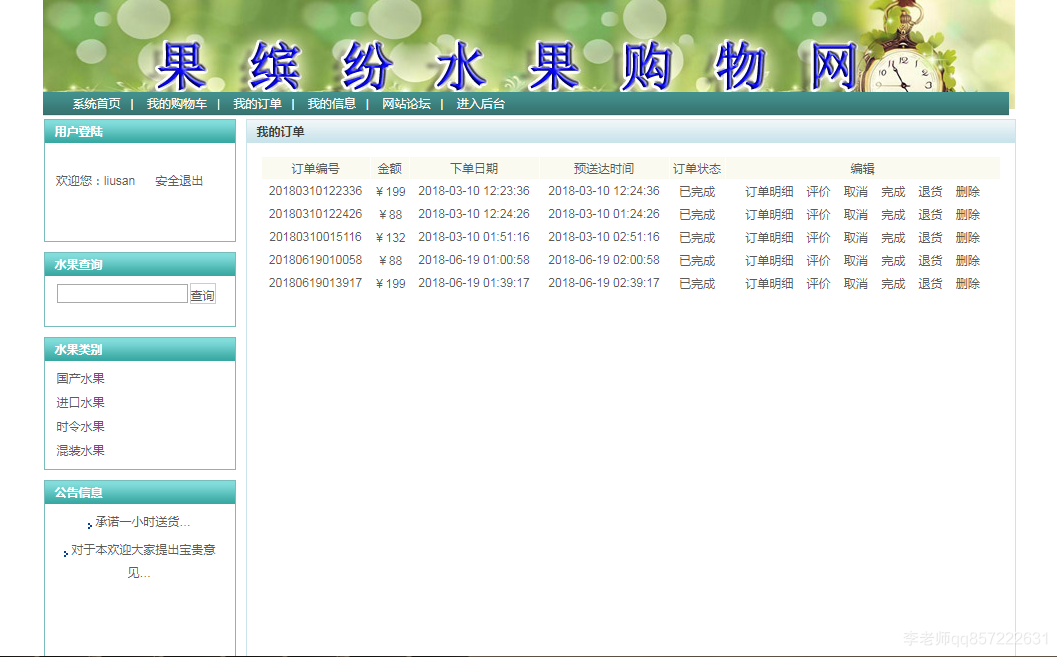This screenshot has width=1057, height=657.
Task: Delete order 20180619013917 using 删除
Action: (968, 283)
